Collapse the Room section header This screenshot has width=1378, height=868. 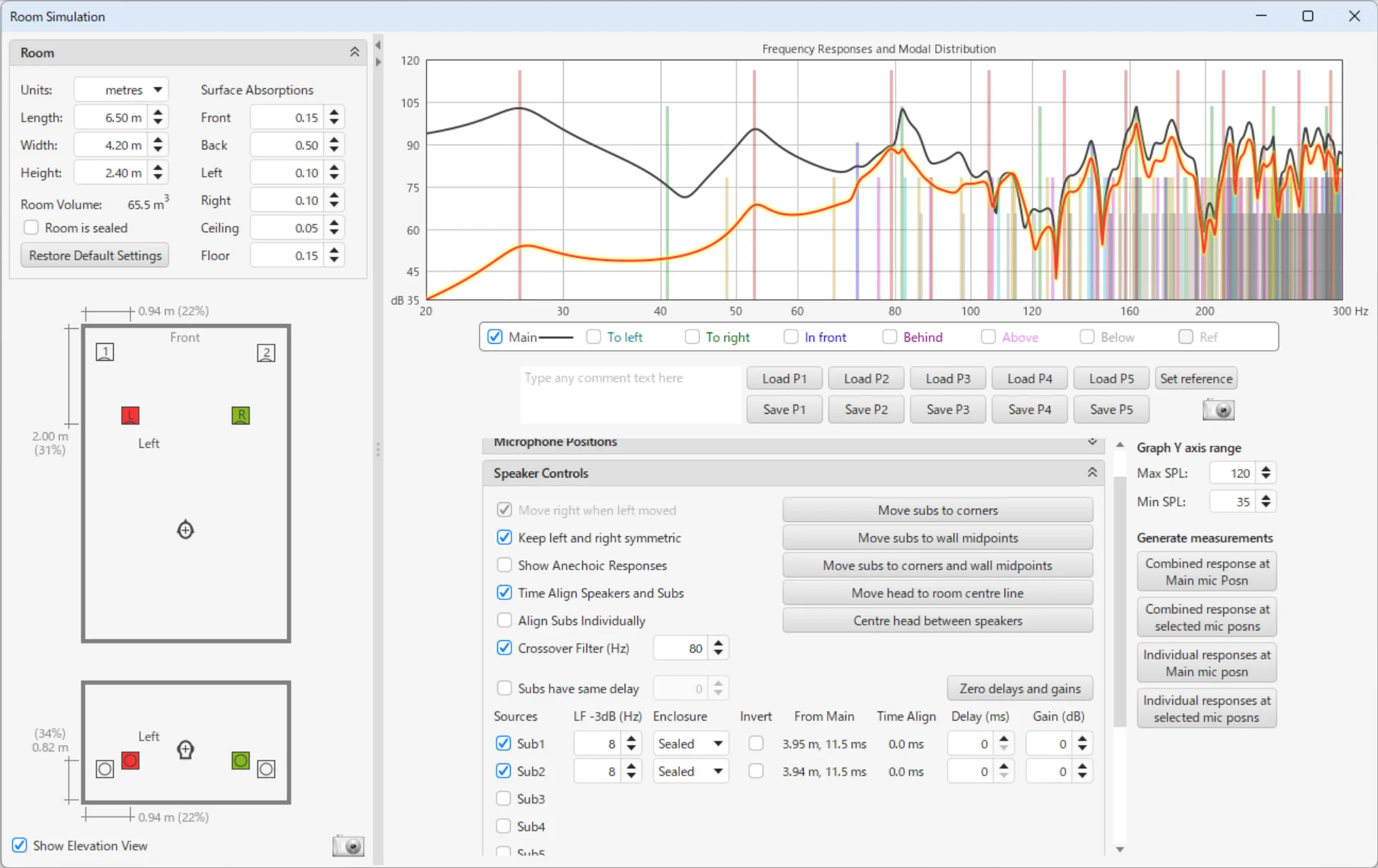click(x=354, y=52)
